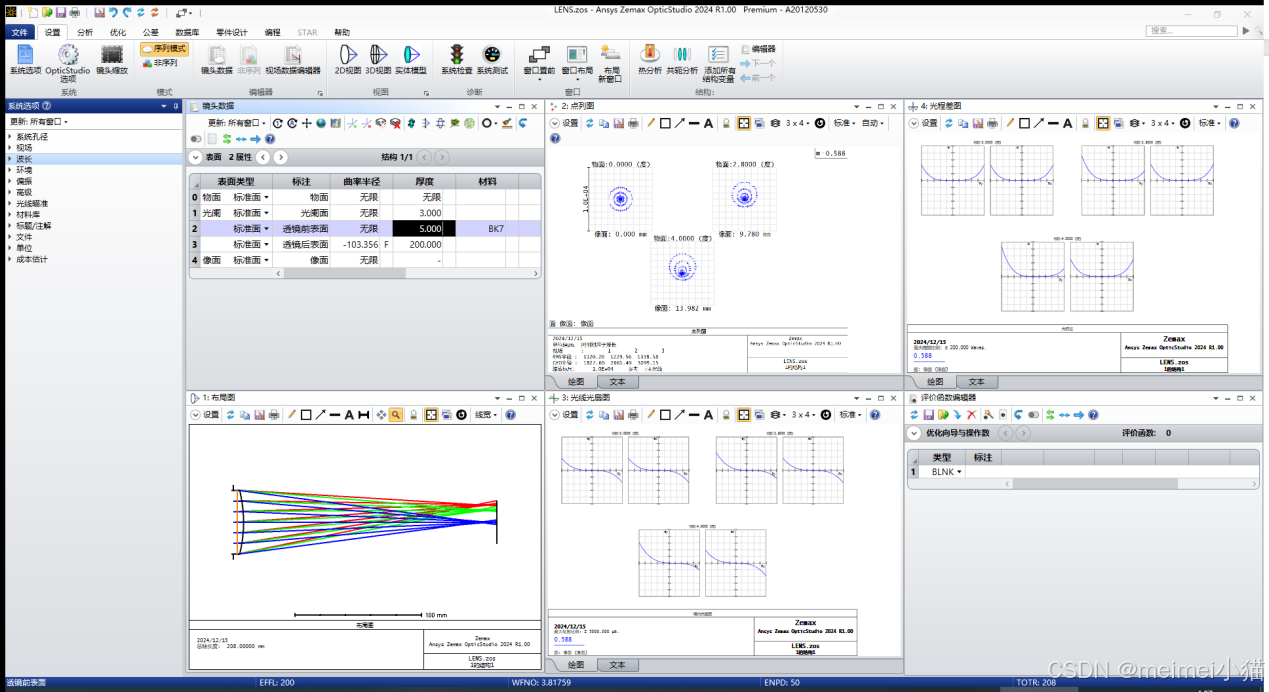Image resolution: width=1269 pixels, height=692 pixels.
Task: Launch the 3D视图 layout
Action: [378, 60]
